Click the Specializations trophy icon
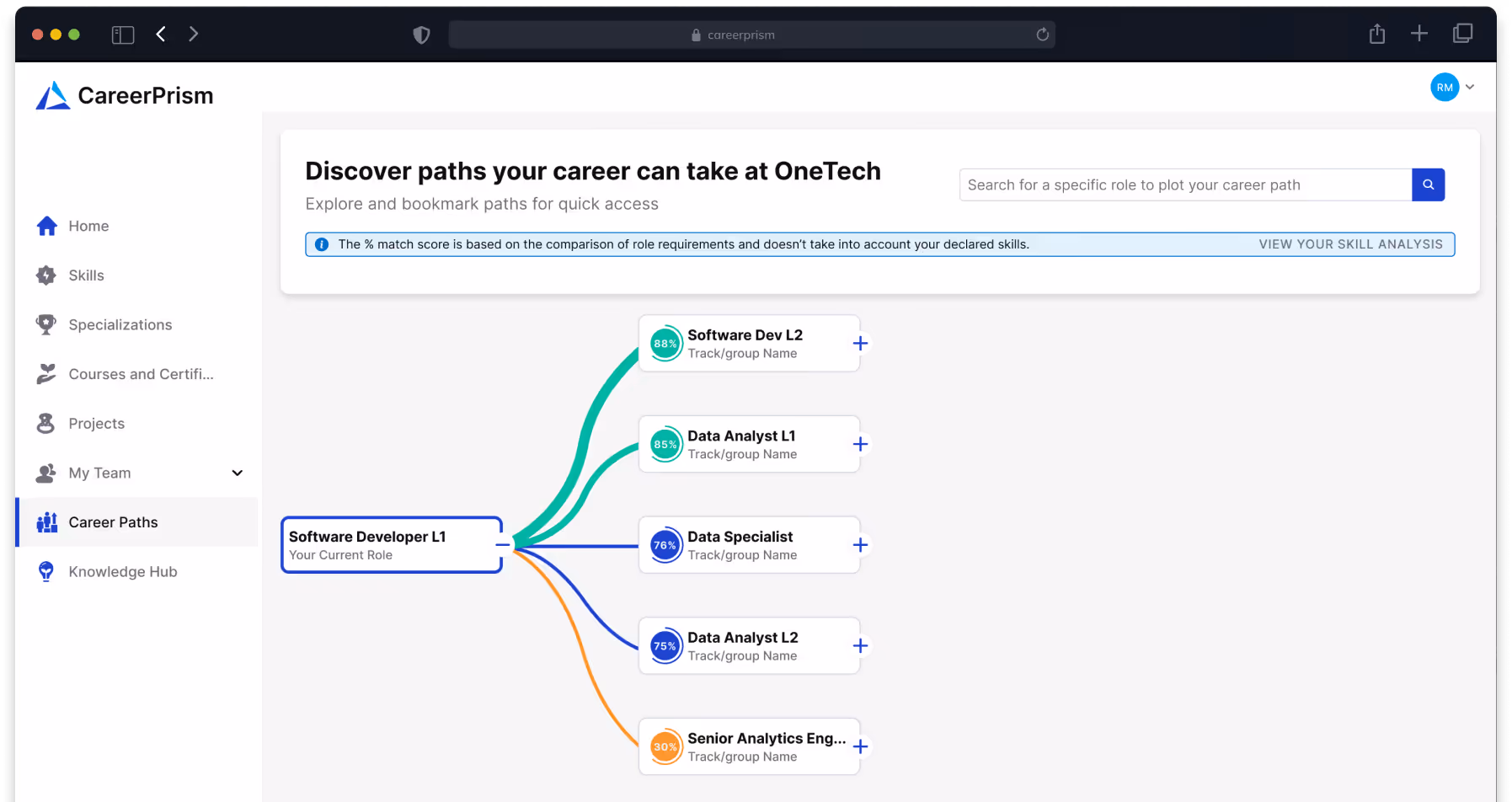1512x802 pixels. (x=46, y=324)
